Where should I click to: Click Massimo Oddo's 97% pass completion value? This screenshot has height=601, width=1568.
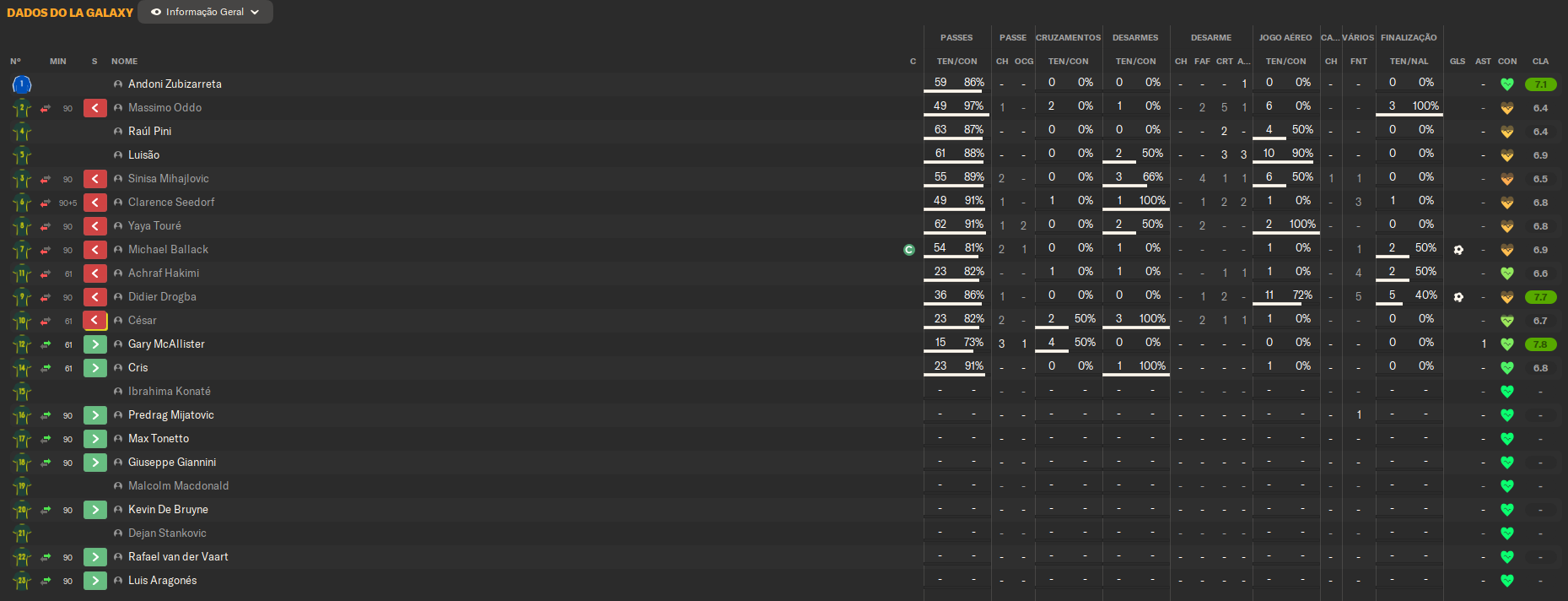pyautogui.click(x=973, y=106)
